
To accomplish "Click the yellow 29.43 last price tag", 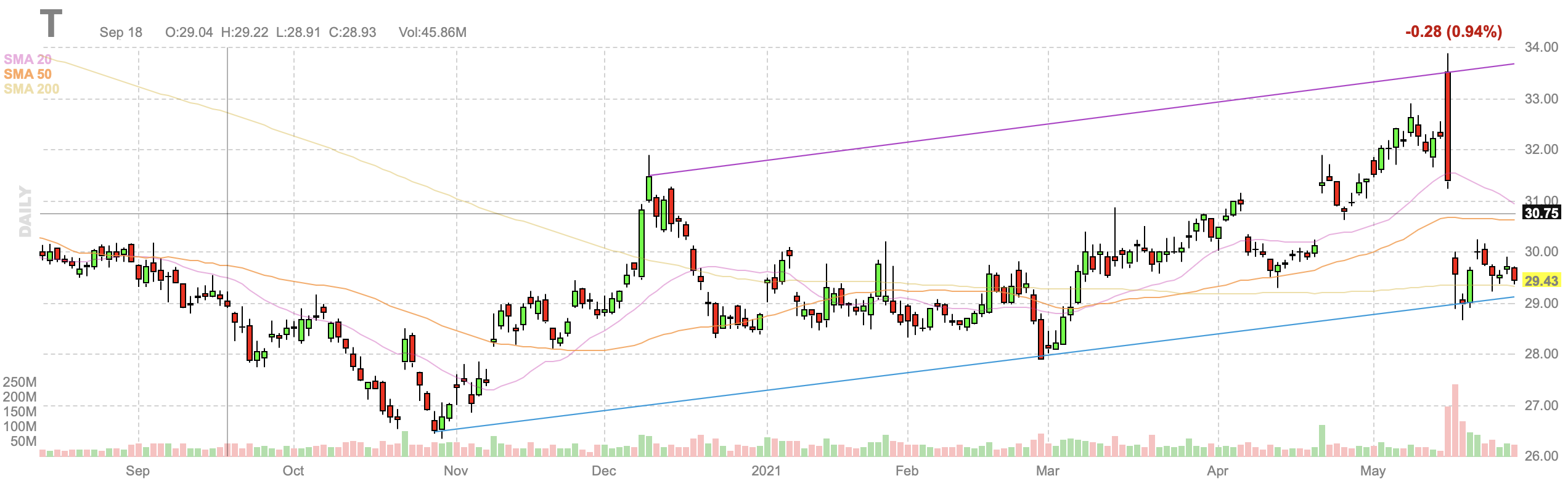I will tap(1541, 281).
